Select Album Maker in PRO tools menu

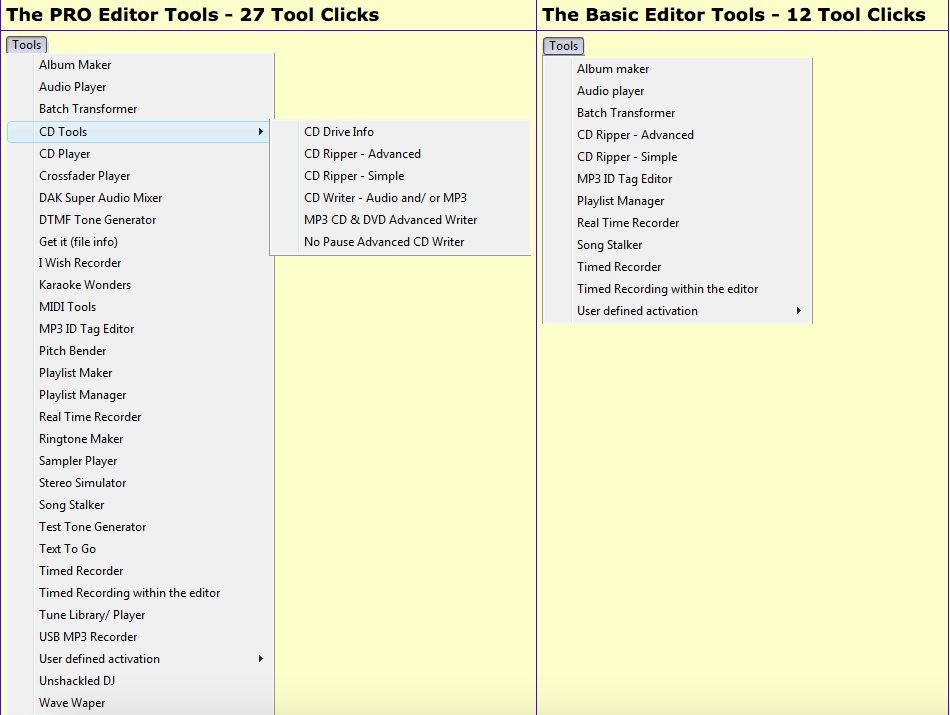tap(75, 65)
